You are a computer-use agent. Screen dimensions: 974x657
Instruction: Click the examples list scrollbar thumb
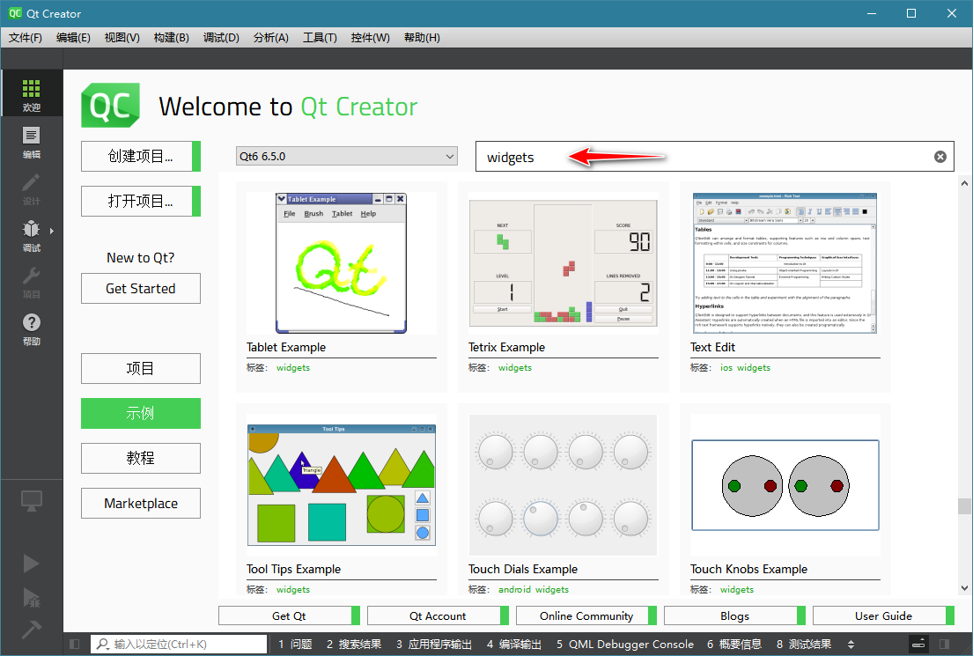coord(964,506)
